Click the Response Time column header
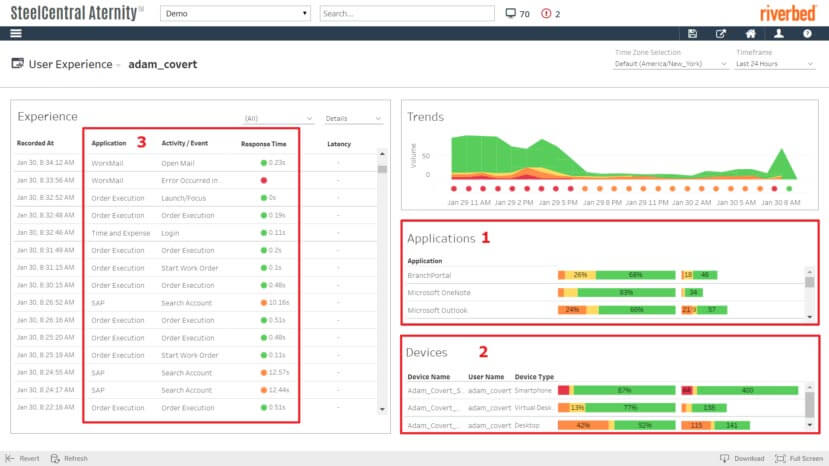Image resolution: width=829 pixels, height=466 pixels. click(x=264, y=144)
